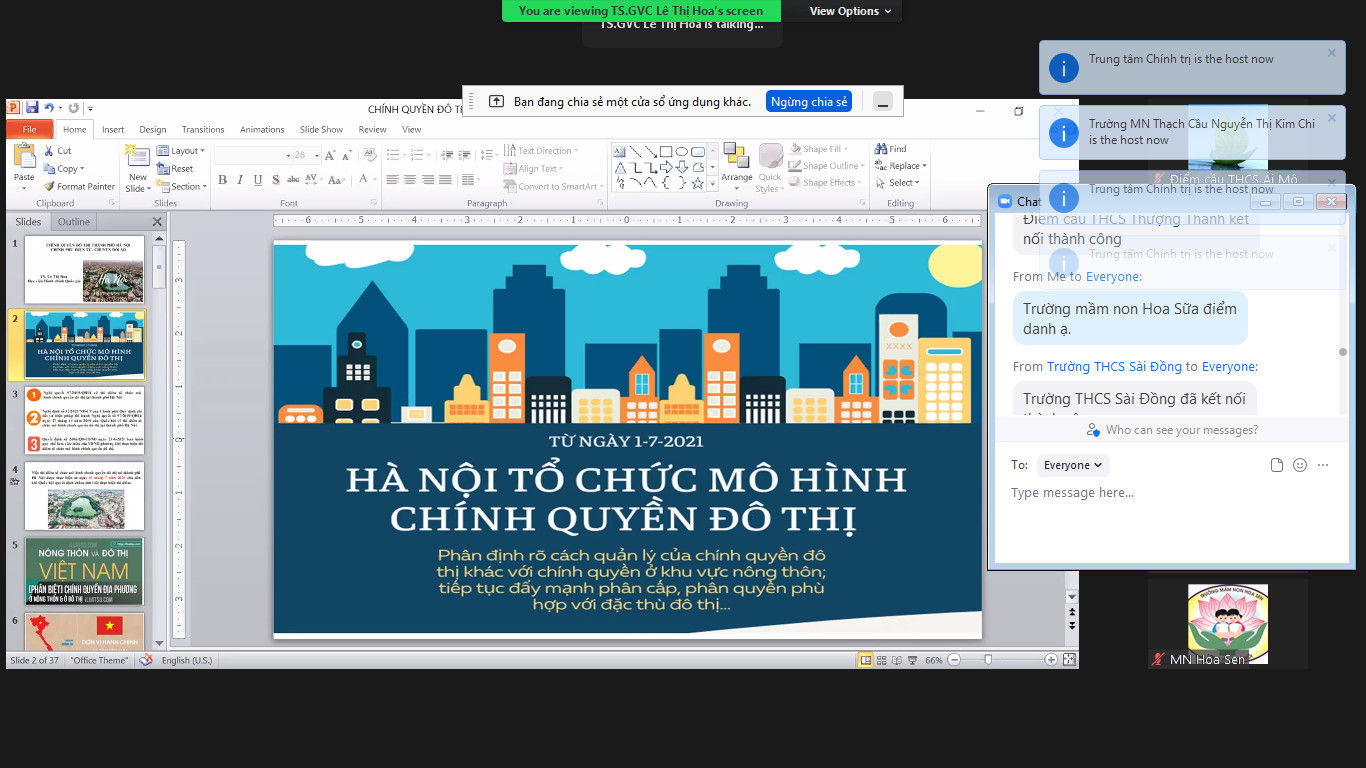Toggle Italic formatting in Font group

(240, 180)
